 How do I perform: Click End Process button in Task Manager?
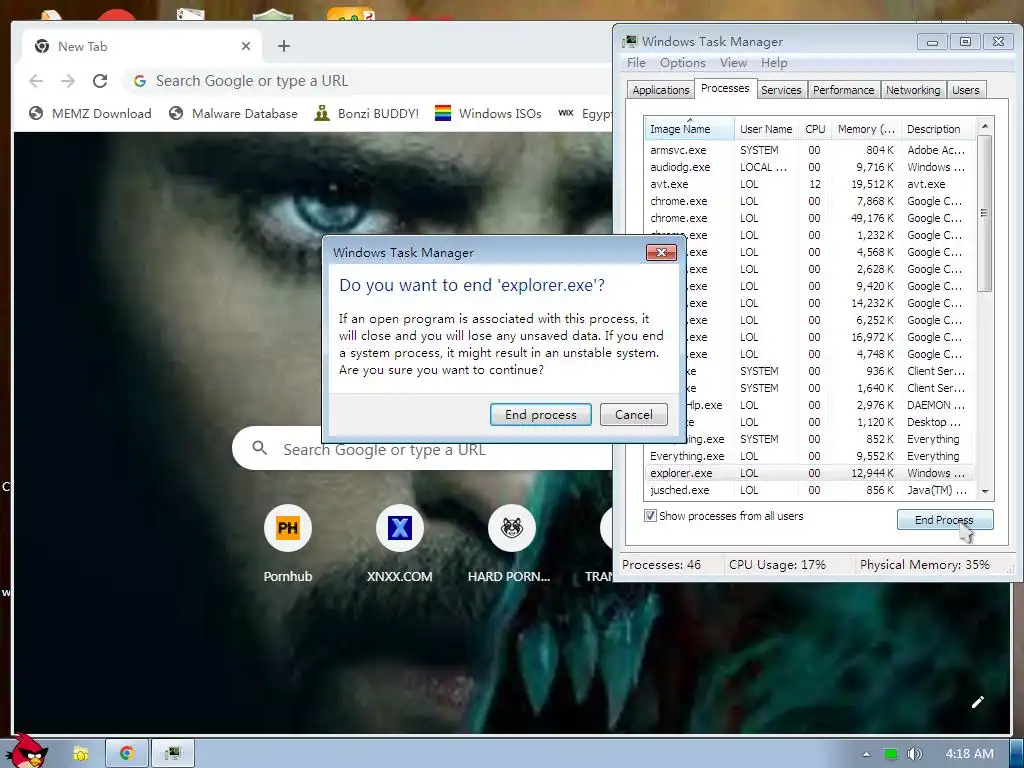(944, 520)
